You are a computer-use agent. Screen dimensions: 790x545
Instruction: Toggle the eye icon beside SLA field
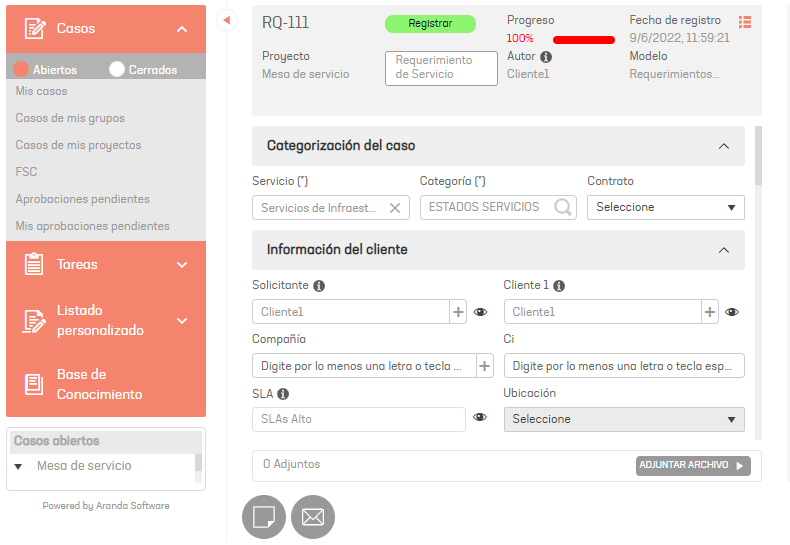[x=480, y=418]
